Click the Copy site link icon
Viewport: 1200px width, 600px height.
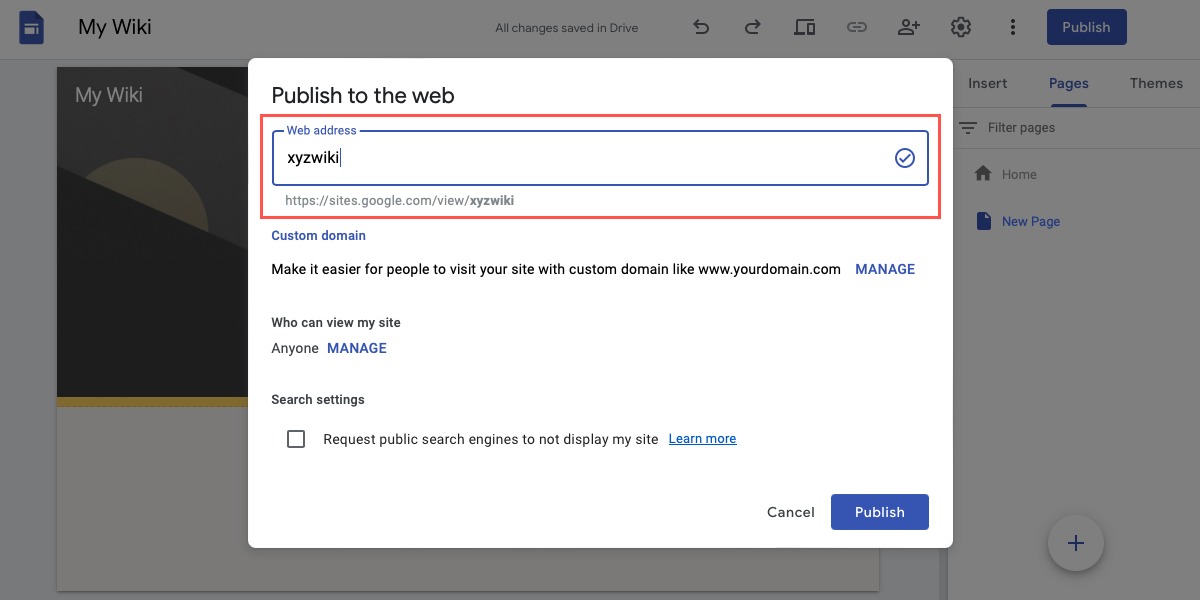point(857,27)
